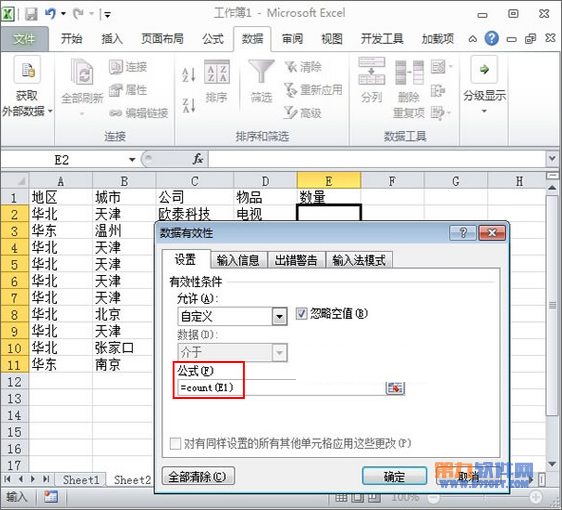Click cell containing 欧泰科技

click(195, 214)
